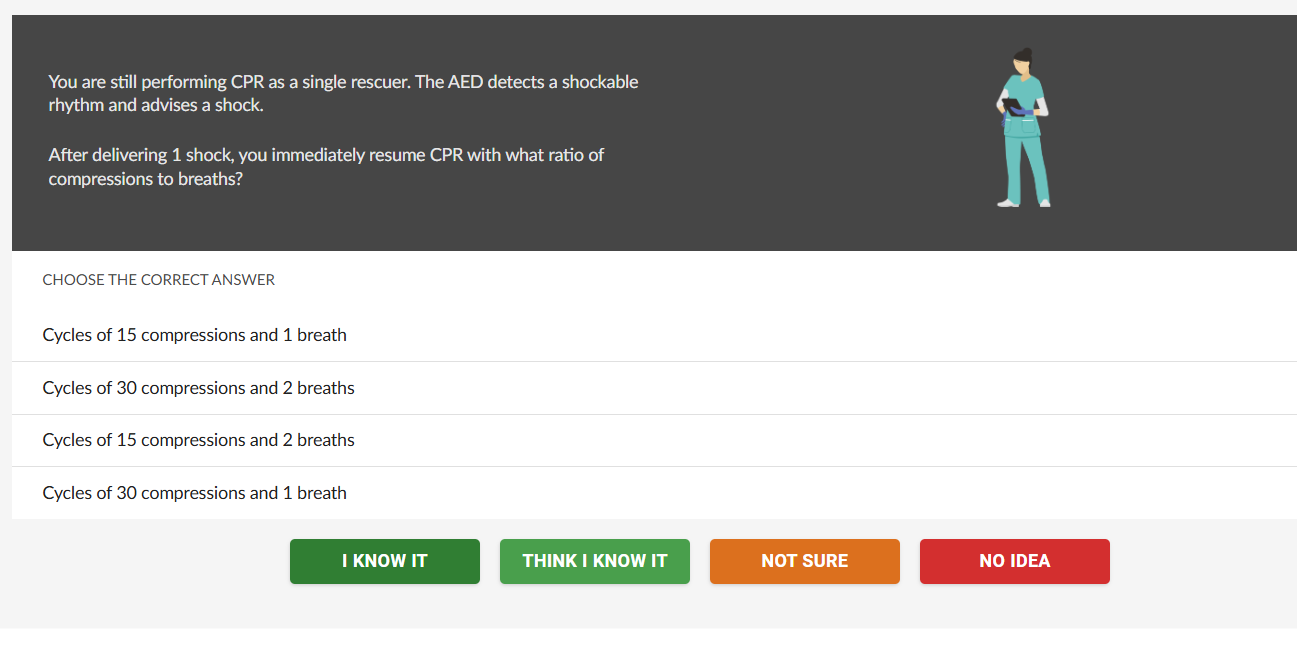1297x655 pixels.
Task: Click the THINK I KNOW IT button
Action: click(594, 561)
